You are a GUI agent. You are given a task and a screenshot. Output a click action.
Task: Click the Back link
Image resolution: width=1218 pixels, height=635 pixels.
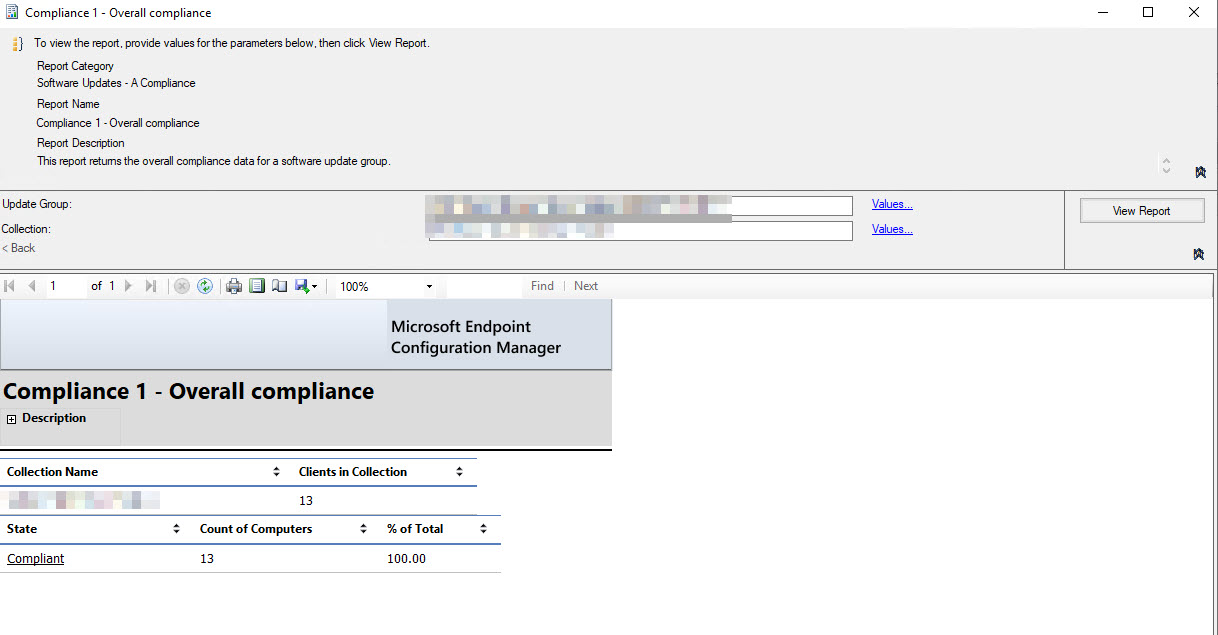coord(18,248)
